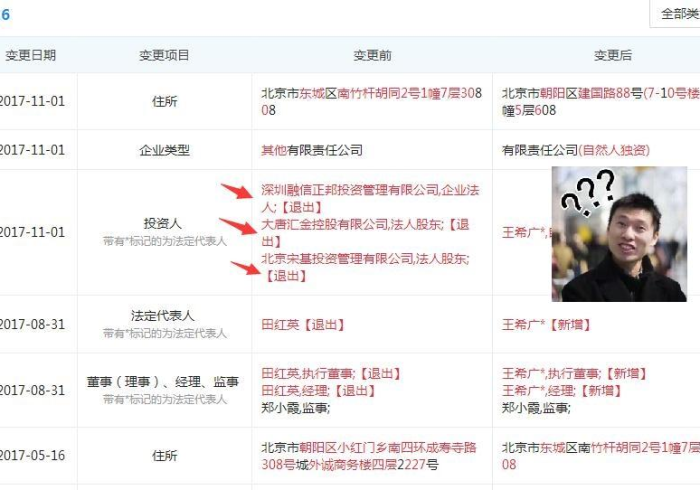Click the third red arrow near 北京宋基
Viewport: 700px width, 490px height.
(245, 268)
